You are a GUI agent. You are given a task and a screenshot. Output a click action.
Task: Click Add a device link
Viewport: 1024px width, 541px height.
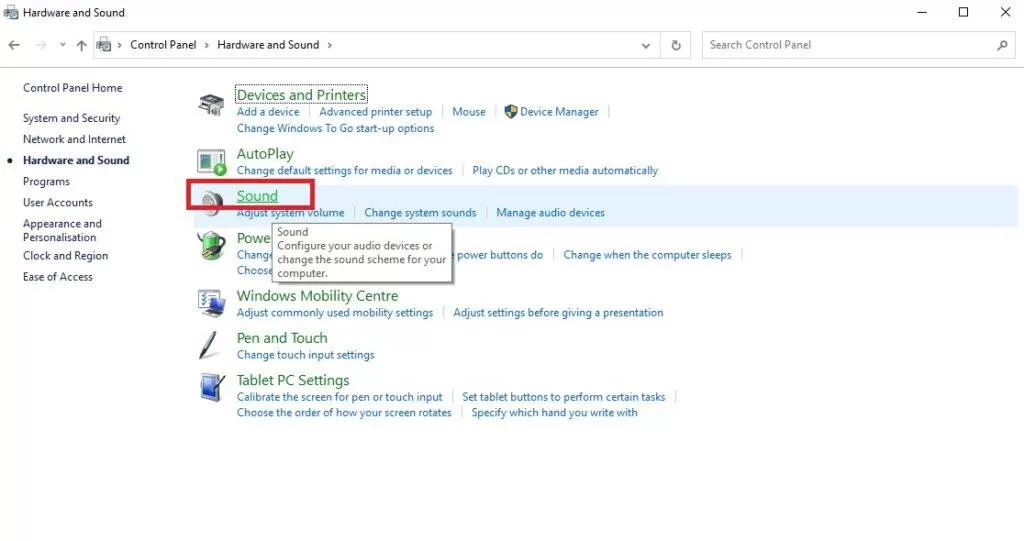268,112
